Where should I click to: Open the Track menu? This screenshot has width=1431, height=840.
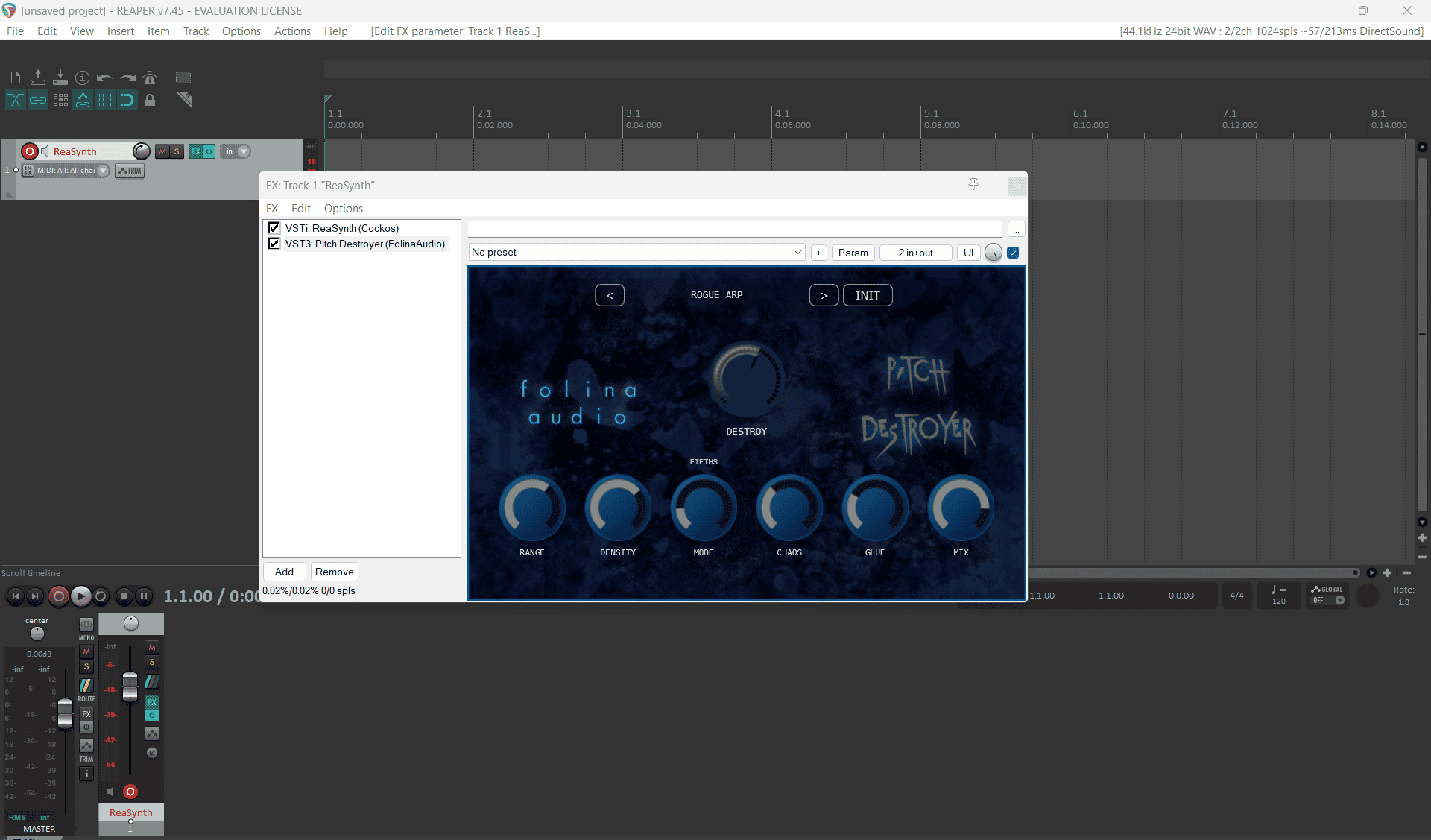196,31
